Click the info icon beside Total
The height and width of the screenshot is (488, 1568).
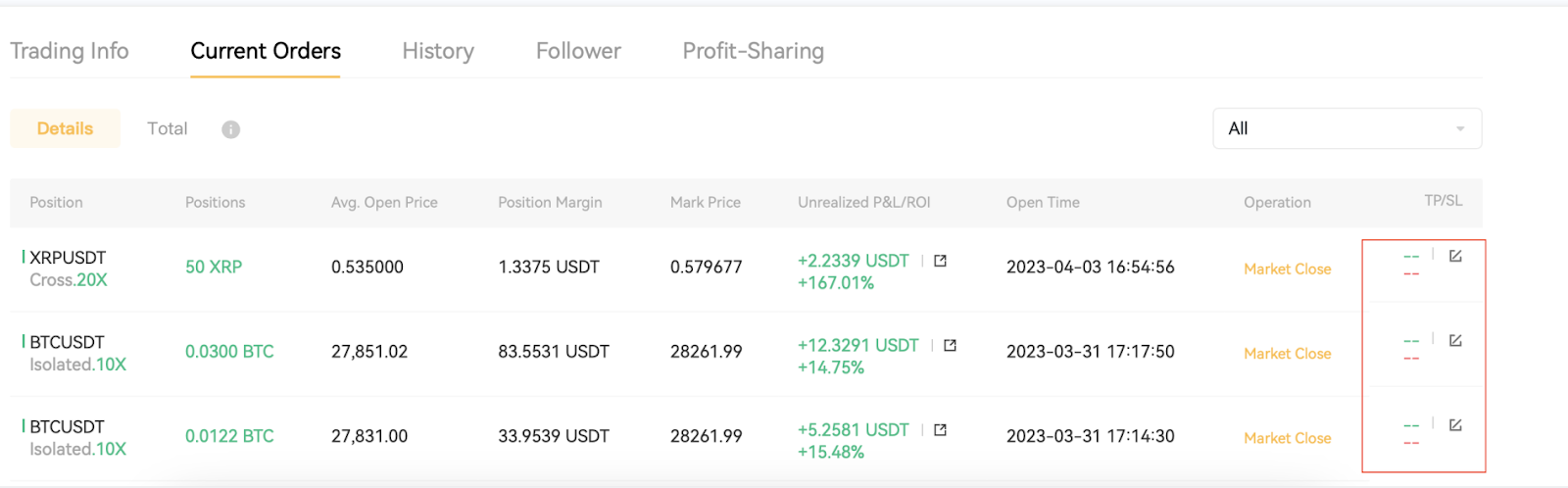pyautogui.click(x=231, y=129)
